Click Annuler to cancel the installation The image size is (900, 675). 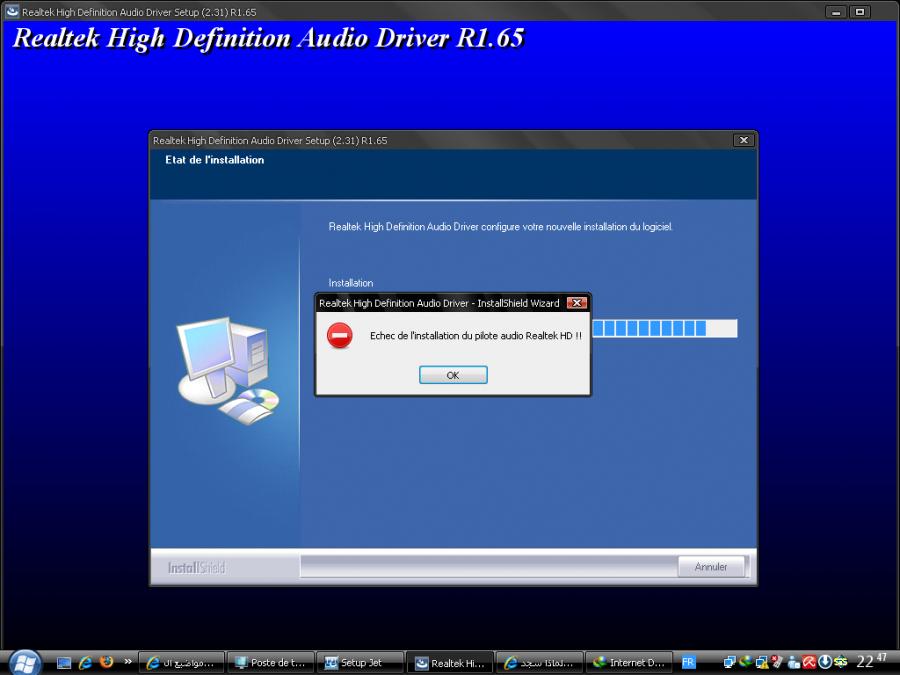(x=710, y=567)
